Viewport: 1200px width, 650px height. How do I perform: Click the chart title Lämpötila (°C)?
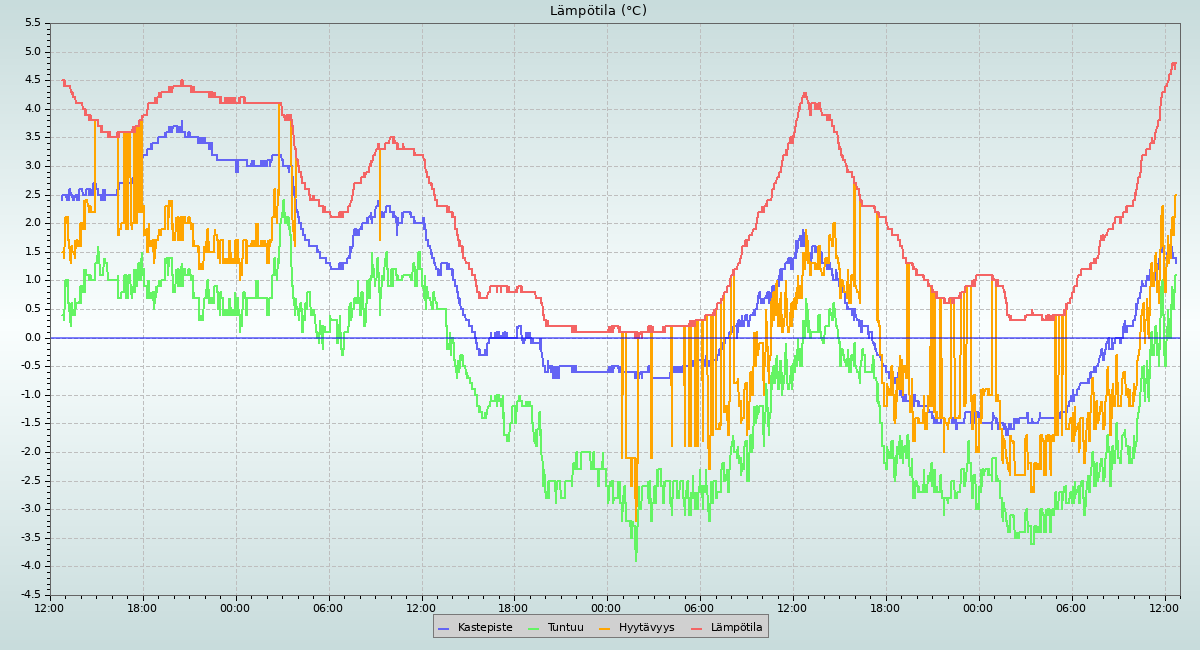pos(598,11)
